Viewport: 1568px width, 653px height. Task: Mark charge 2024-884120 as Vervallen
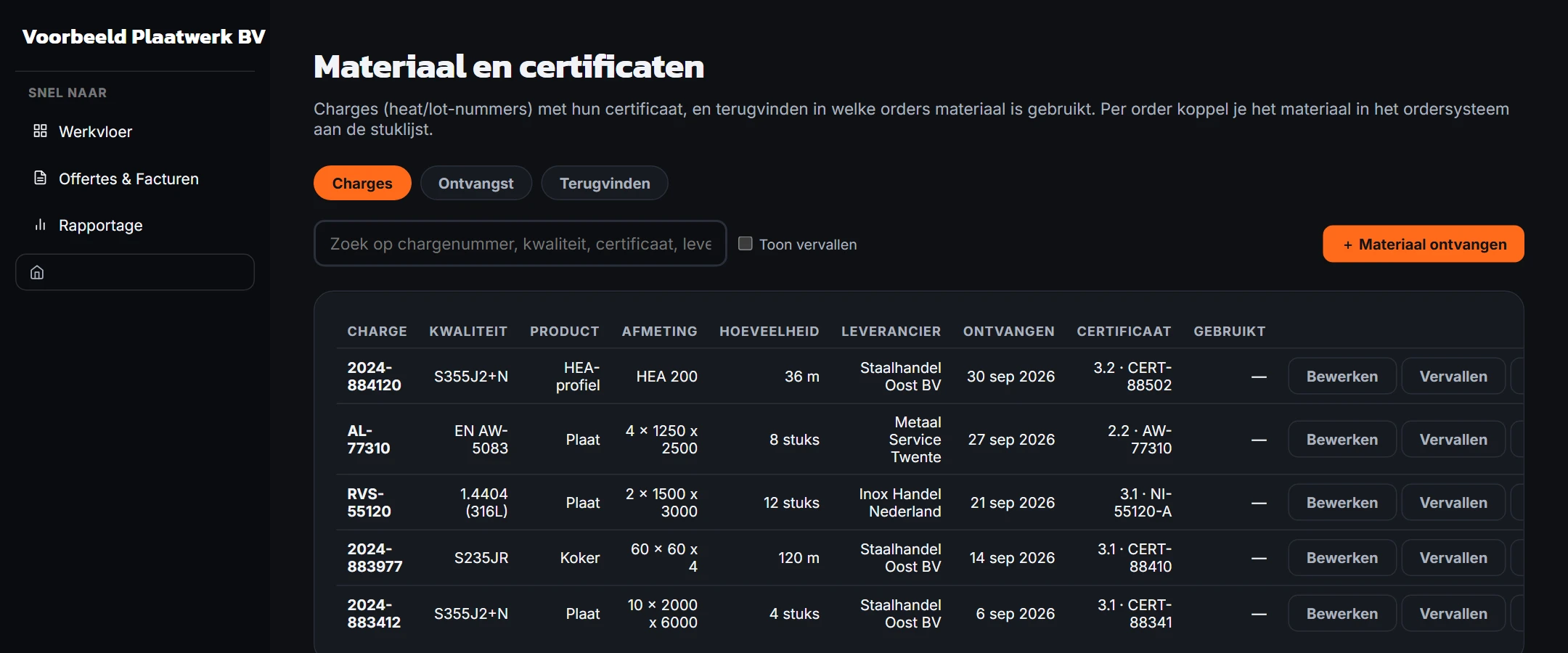(1453, 377)
